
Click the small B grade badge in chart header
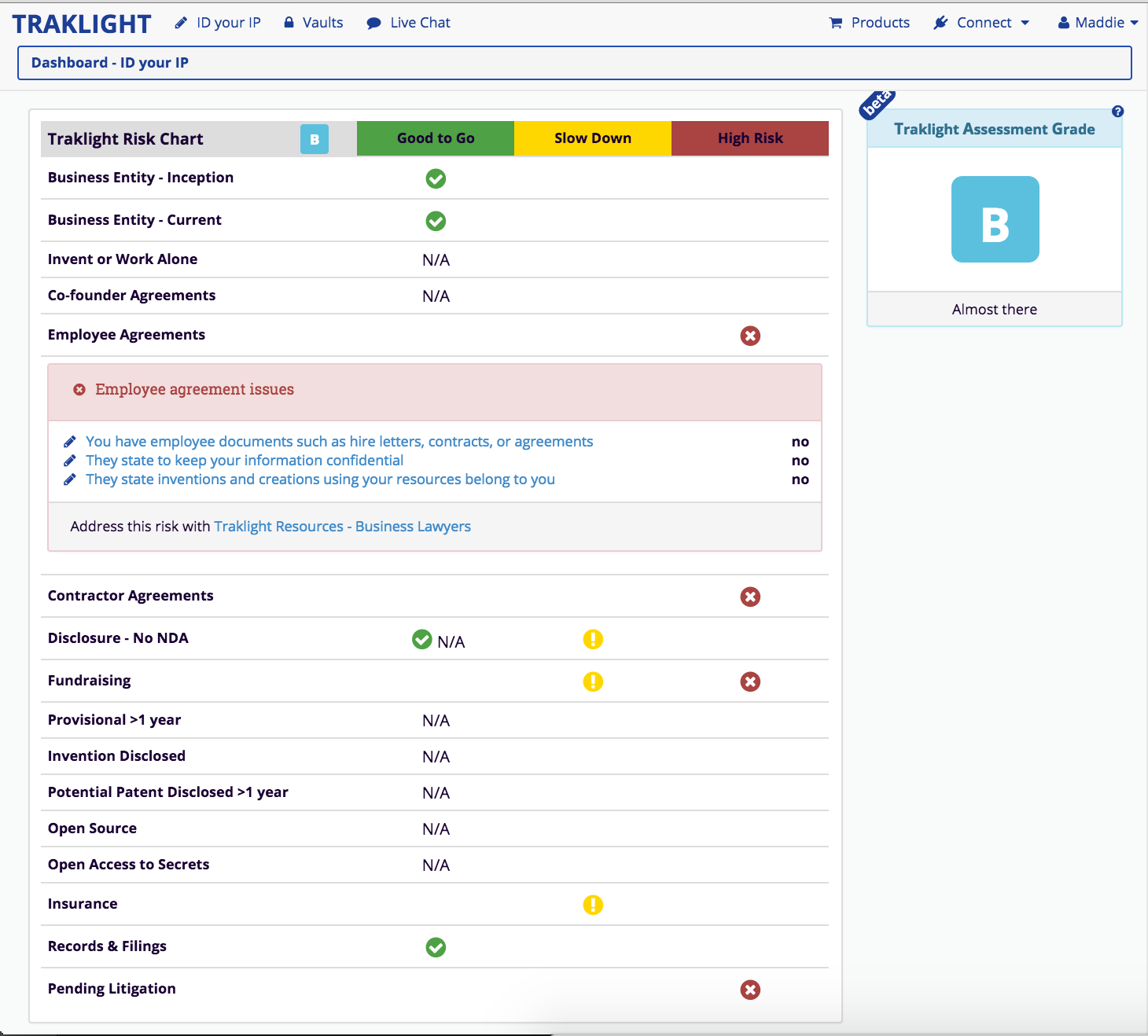tap(315, 139)
